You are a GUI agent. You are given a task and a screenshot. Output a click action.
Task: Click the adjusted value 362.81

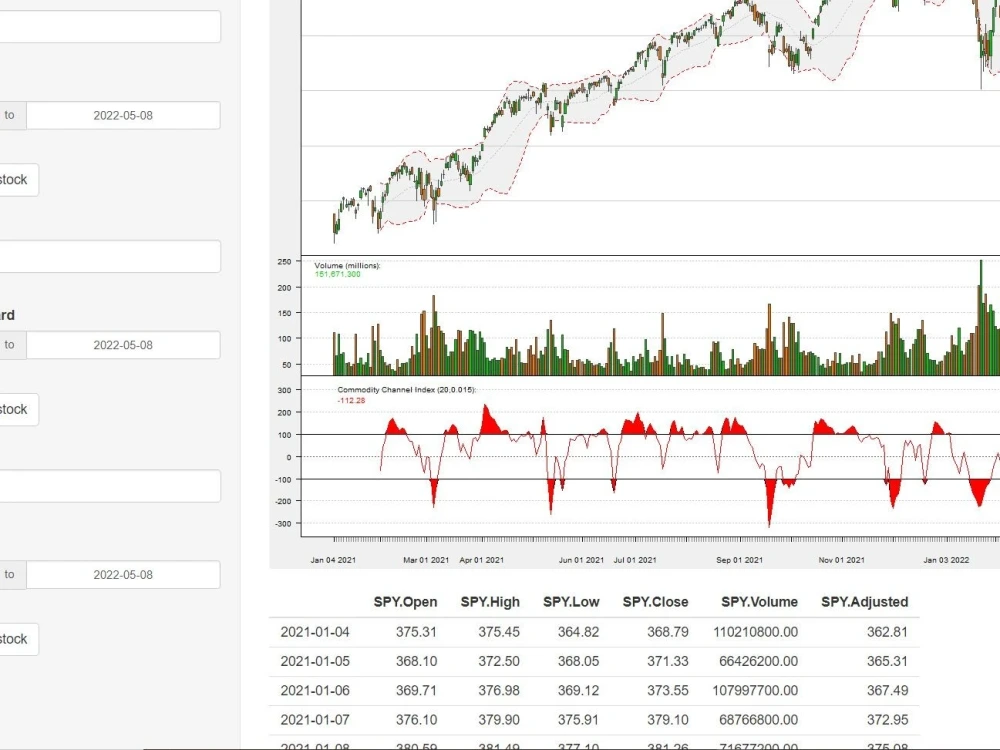tap(887, 632)
